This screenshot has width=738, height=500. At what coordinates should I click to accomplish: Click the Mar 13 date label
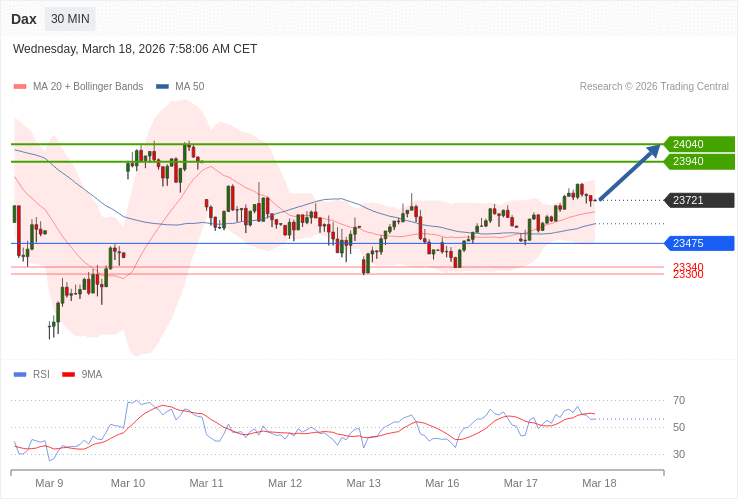point(363,483)
